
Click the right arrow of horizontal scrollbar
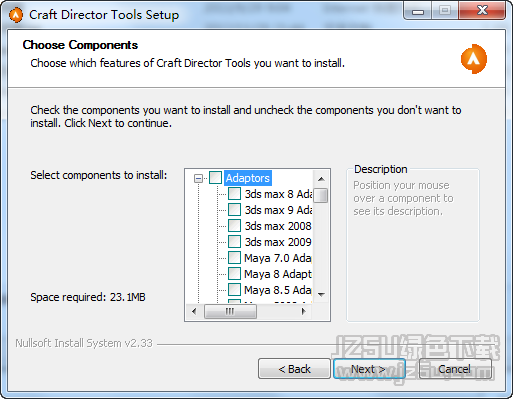pyautogui.click(x=303, y=311)
